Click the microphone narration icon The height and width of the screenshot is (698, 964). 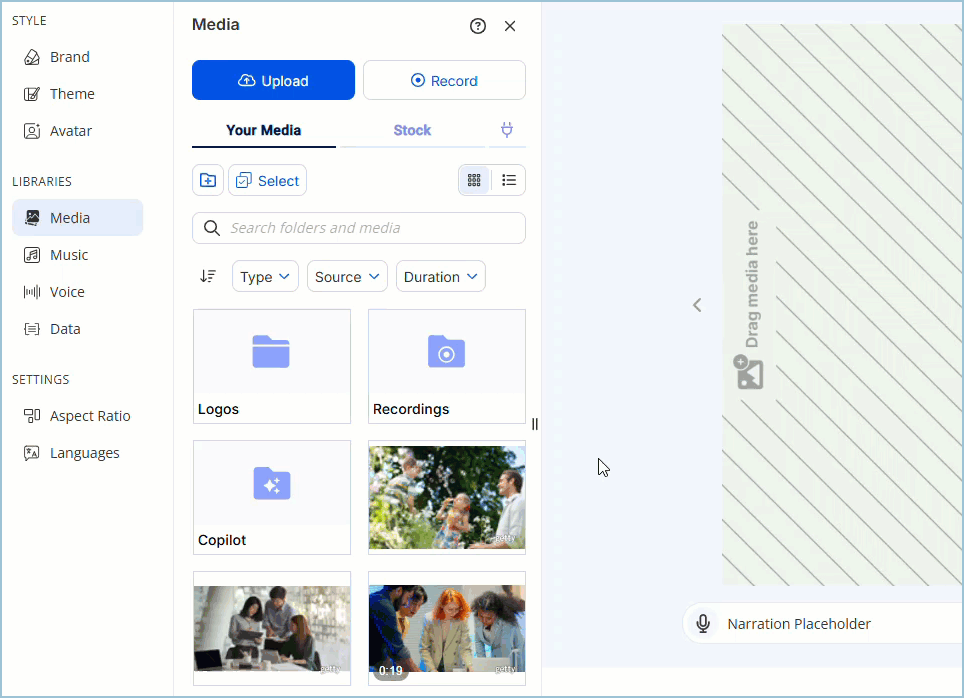[703, 624]
